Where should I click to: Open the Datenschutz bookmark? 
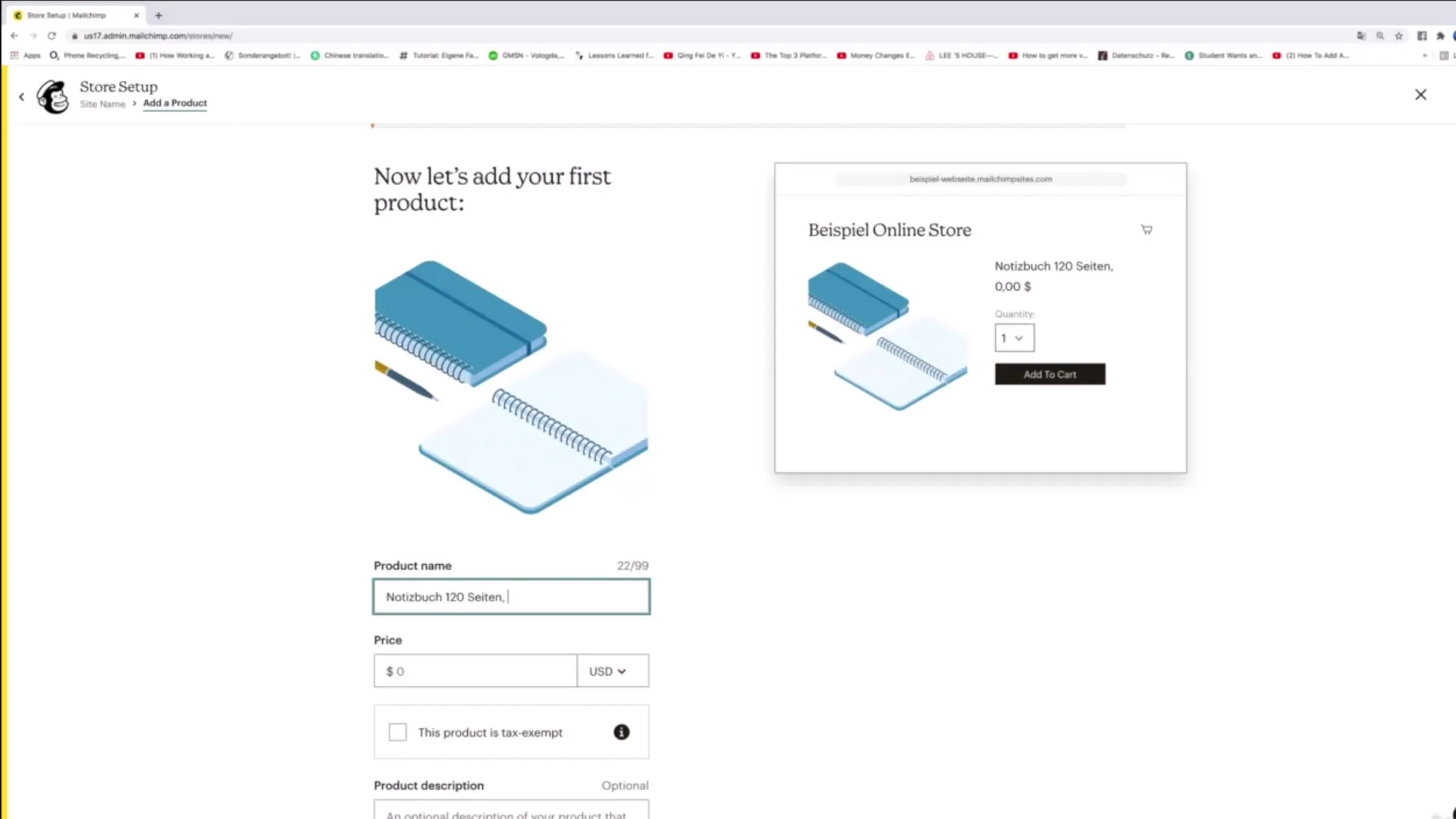coord(1136,55)
